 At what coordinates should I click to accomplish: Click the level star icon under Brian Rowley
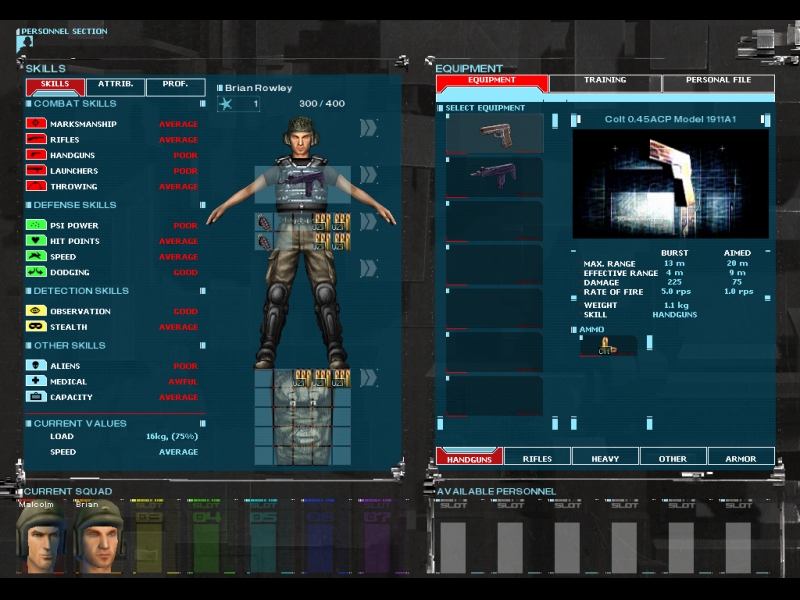tap(227, 104)
